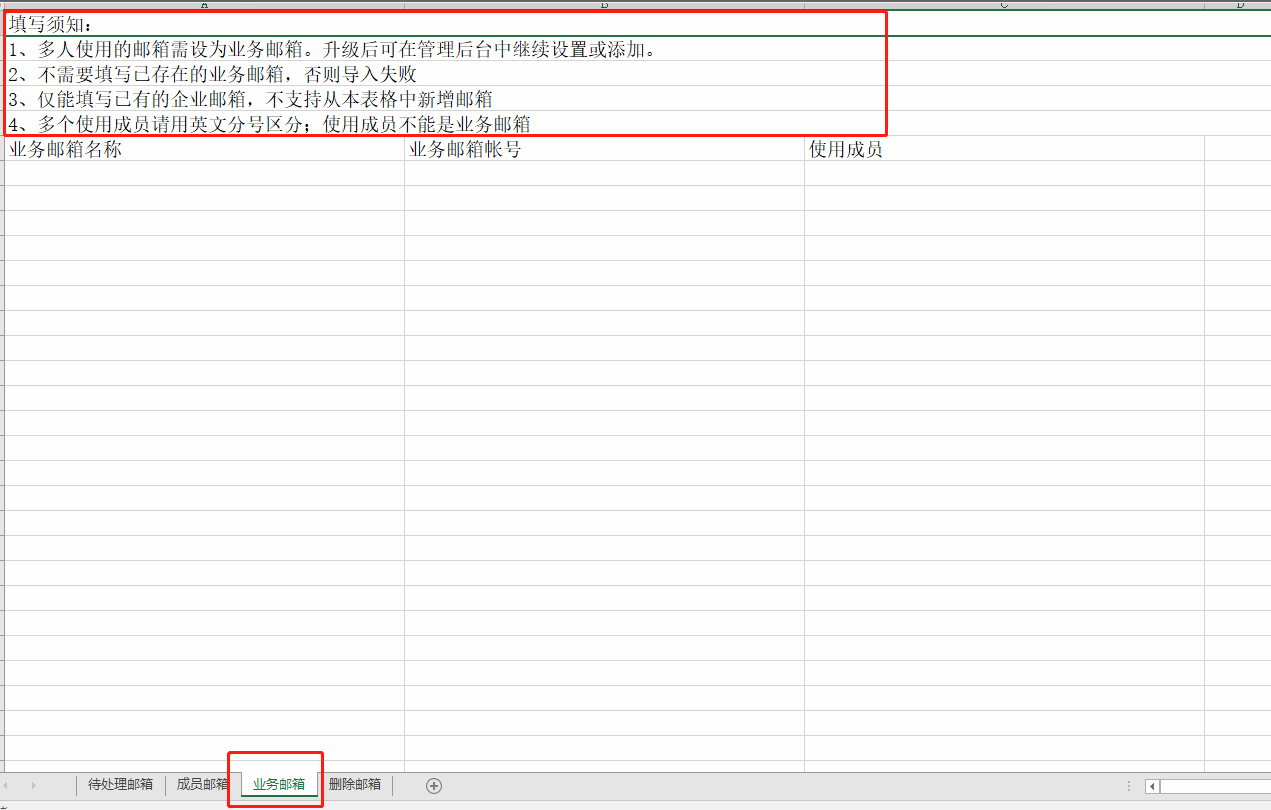The width and height of the screenshot is (1271, 810).
Task: Select the 业务邮箱 sheet tab
Action: coord(279,785)
